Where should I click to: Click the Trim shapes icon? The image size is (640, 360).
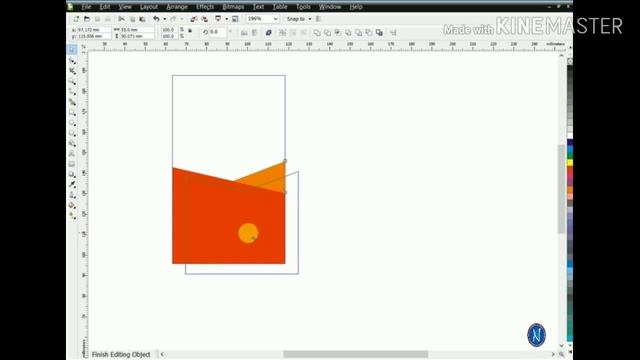coord(327,33)
